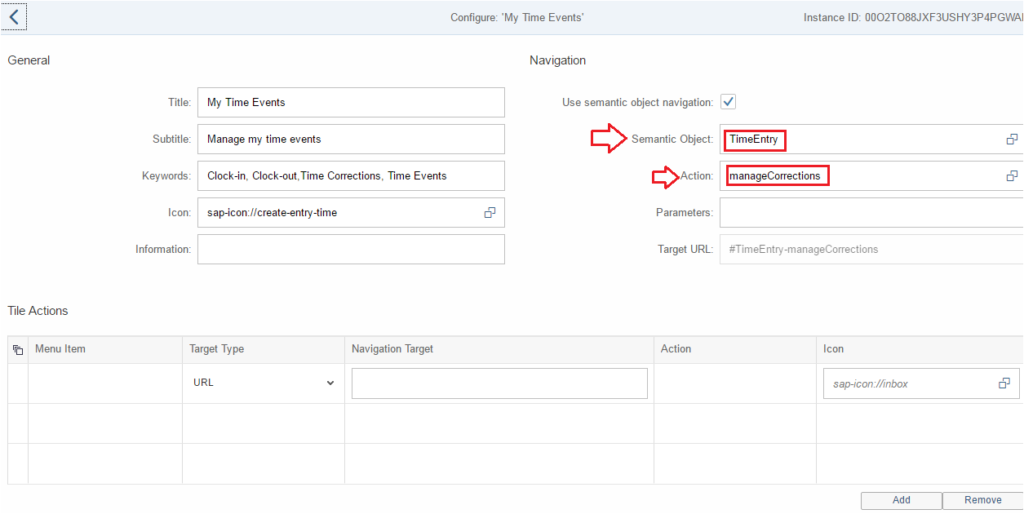The width and height of the screenshot is (1024, 514).
Task: Uncheck Use semantic object navigation checkbox
Action: [728, 103]
